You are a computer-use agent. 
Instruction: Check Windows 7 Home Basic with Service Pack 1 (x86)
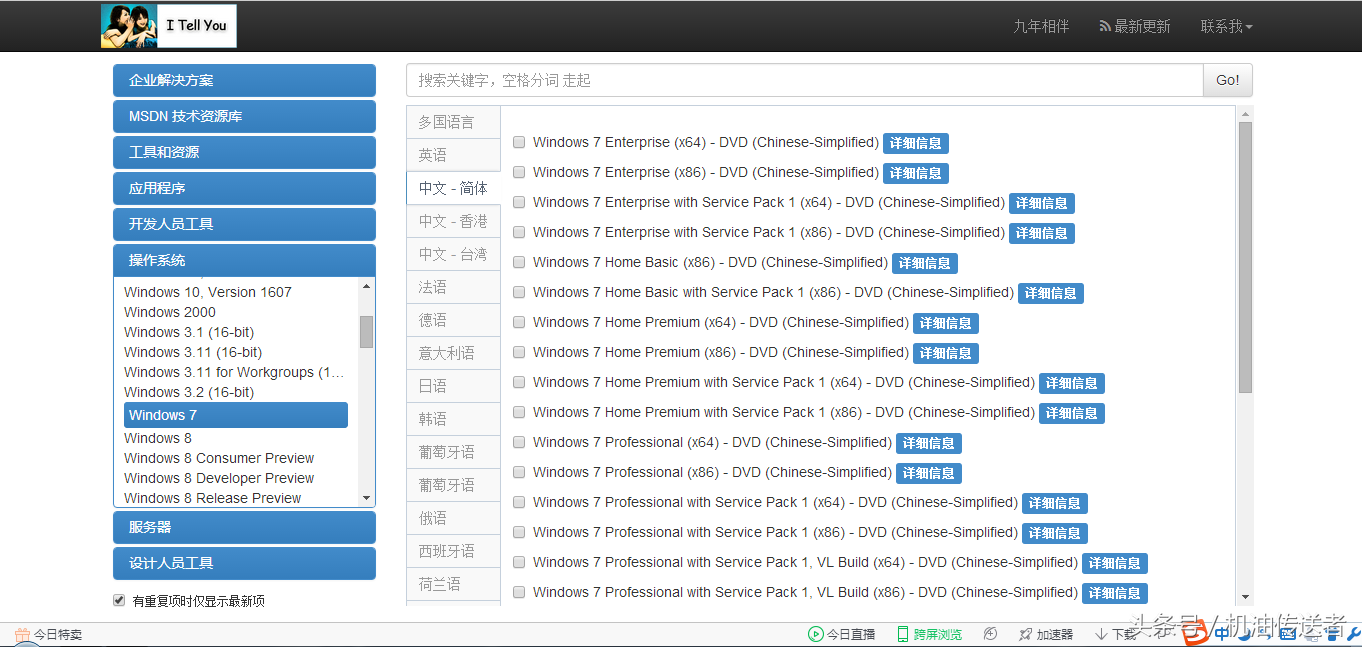[519, 293]
